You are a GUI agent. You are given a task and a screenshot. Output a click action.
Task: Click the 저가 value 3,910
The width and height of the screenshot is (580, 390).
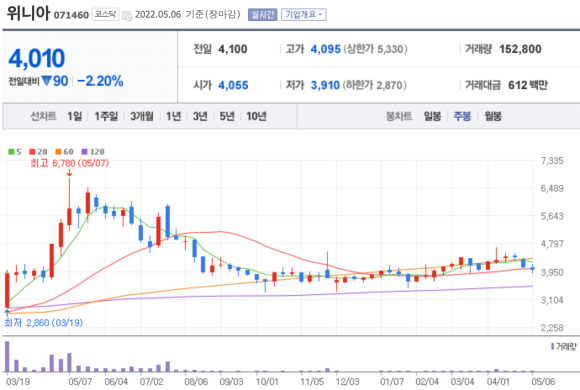point(325,85)
